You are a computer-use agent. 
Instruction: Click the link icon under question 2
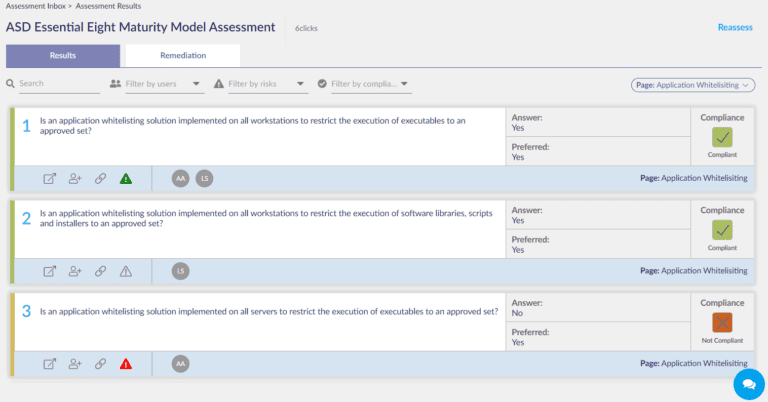[x=100, y=271]
